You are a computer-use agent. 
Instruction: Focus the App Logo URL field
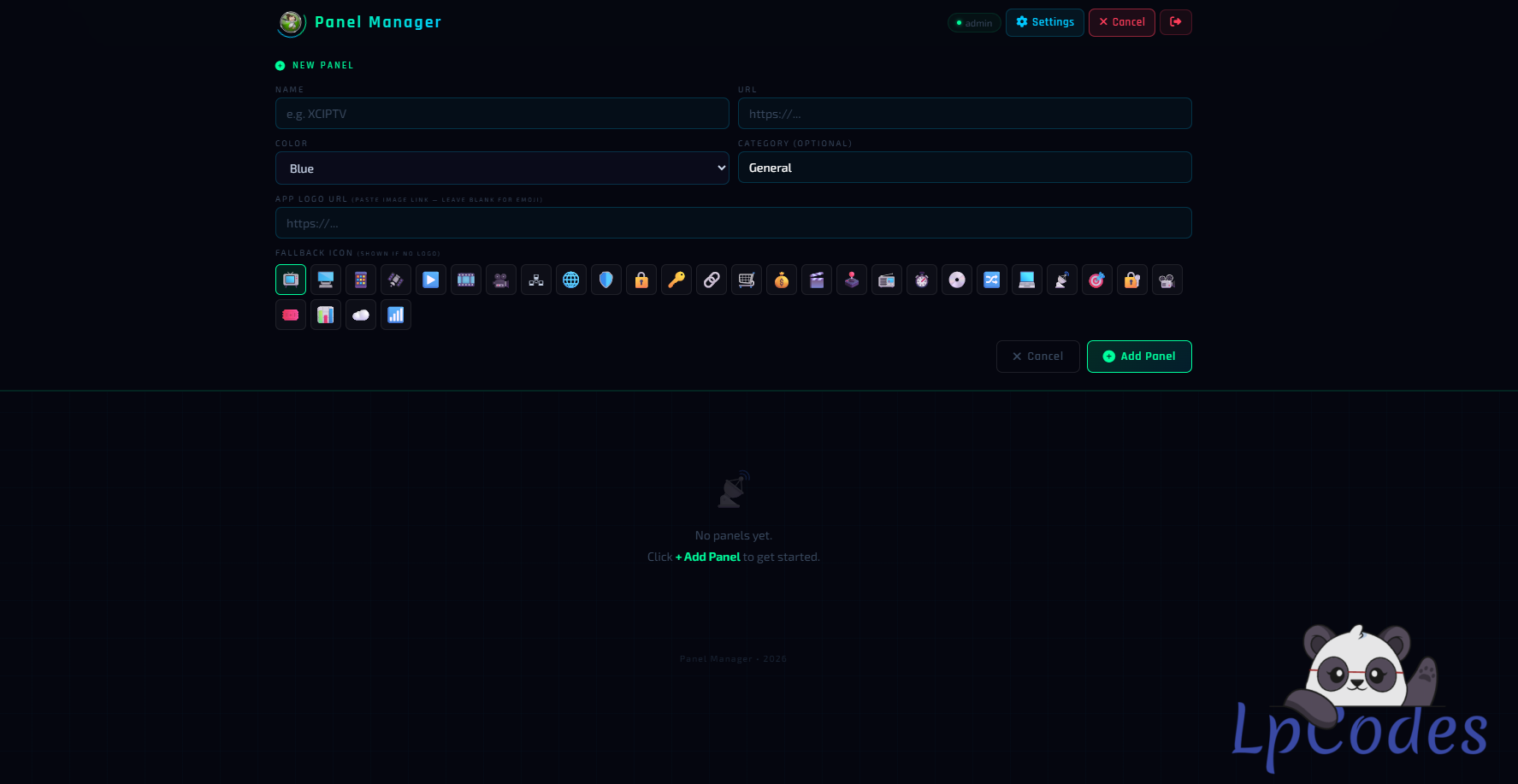click(x=733, y=223)
